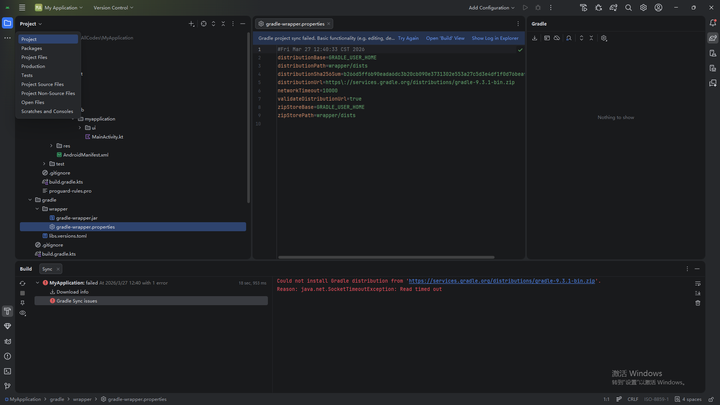720x405 pixels.
Task: Expand the ui folder chevron
Action: (80, 128)
